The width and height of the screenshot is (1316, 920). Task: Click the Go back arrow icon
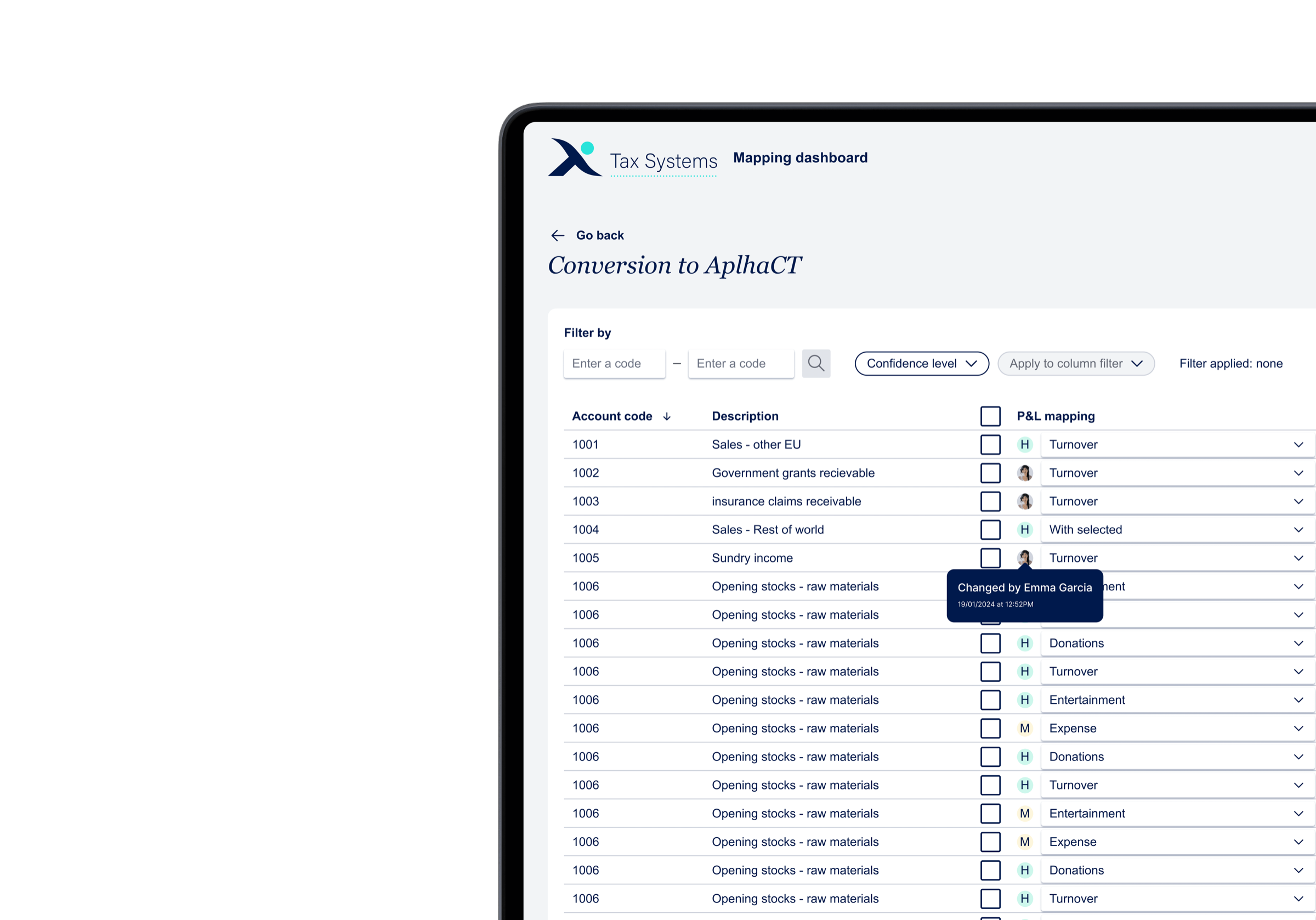pyautogui.click(x=557, y=235)
